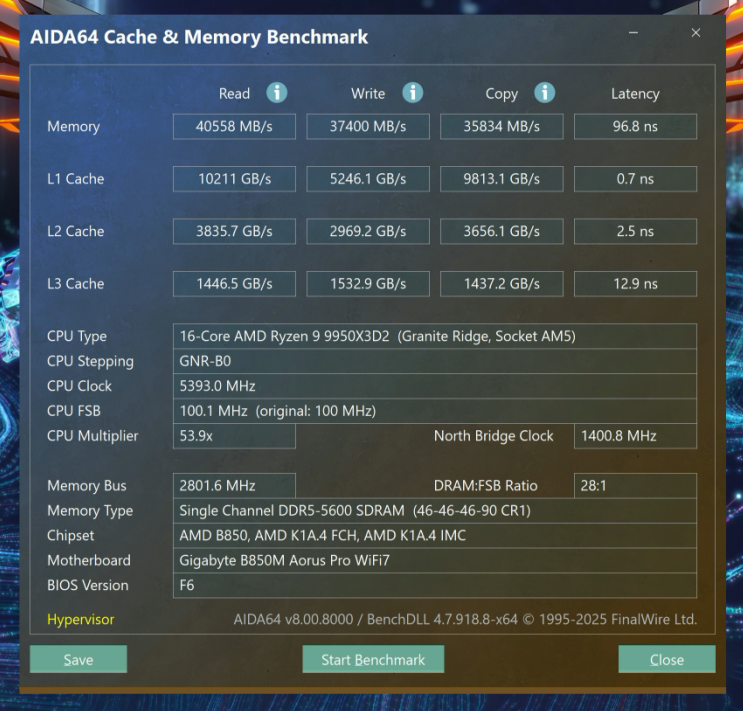The height and width of the screenshot is (711, 743).
Task: Click the North Bridge Clock value 1400.8 MHz
Action: (635, 436)
